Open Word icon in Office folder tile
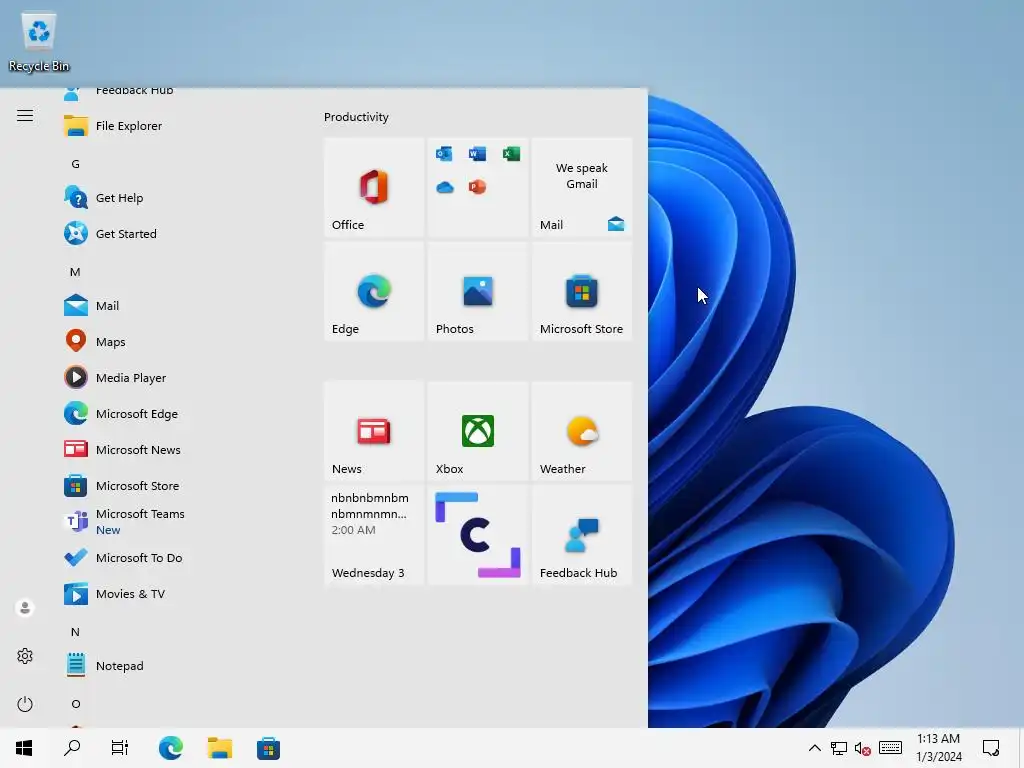Viewport: 1024px width, 768px height. pos(477,153)
